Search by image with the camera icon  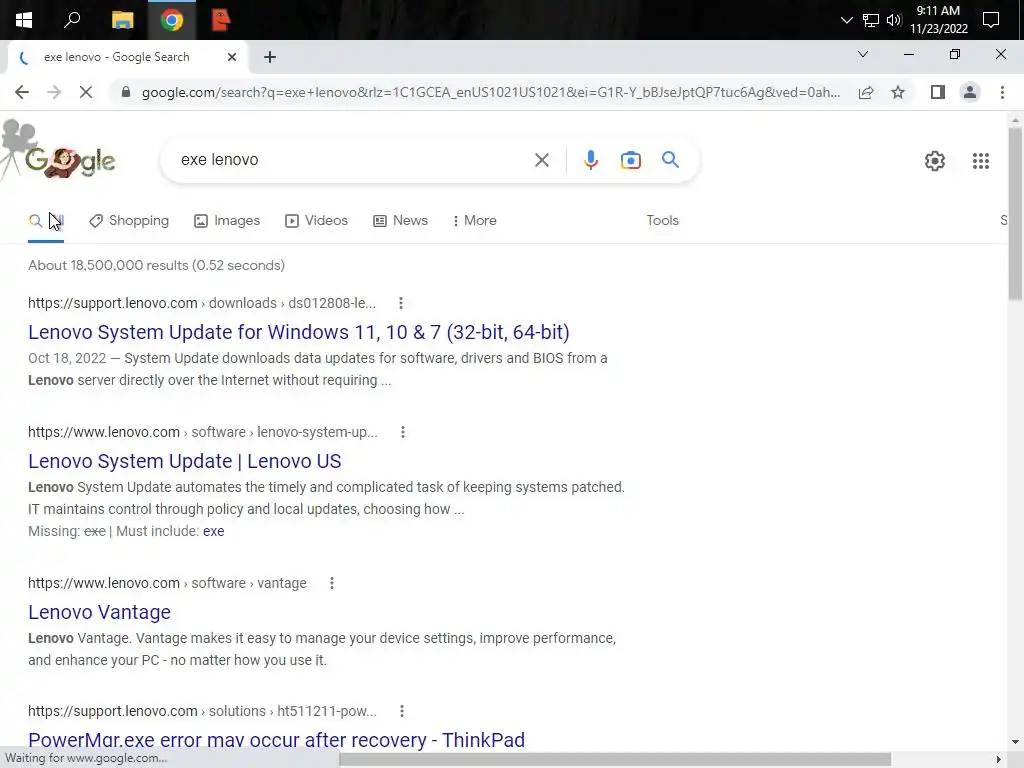pyautogui.click(x=630, y=160)
